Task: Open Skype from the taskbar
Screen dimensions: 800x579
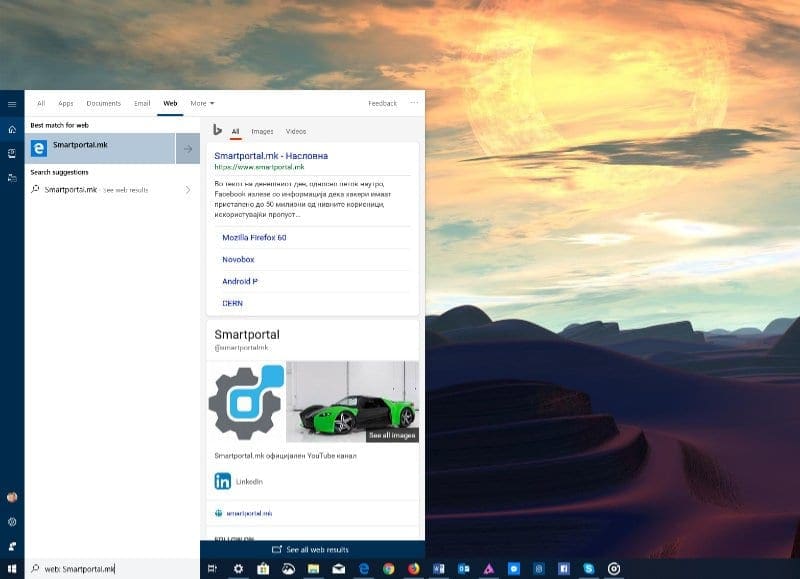Action: click(589, 569)
